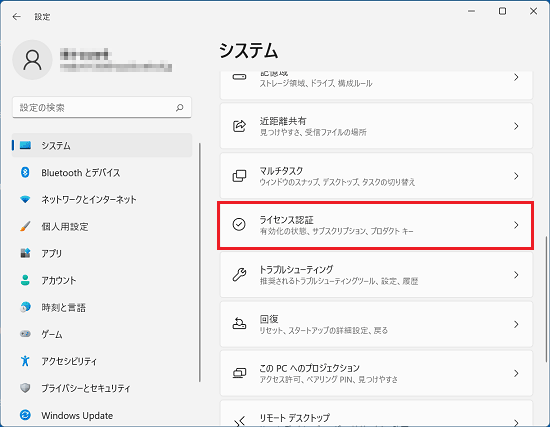Image resolution: width=550 pixels, height=427 pixels.
Task: Open Bluetooth とデバイス settings
Action: (x=81, y=173)
